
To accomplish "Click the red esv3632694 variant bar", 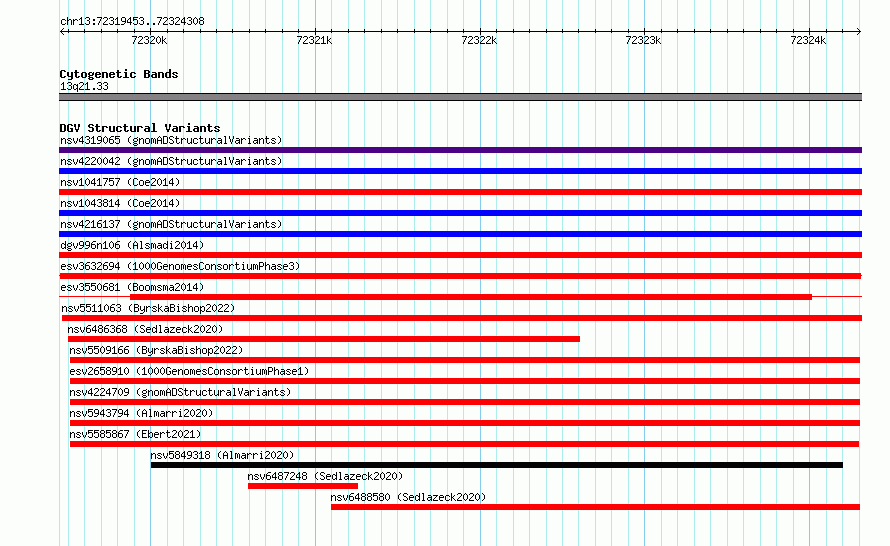I will click(x=460, y=276).
